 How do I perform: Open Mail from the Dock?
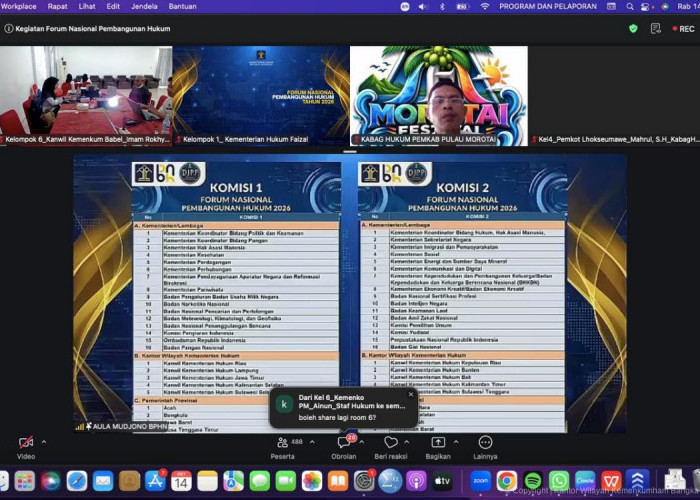(103, 481)
